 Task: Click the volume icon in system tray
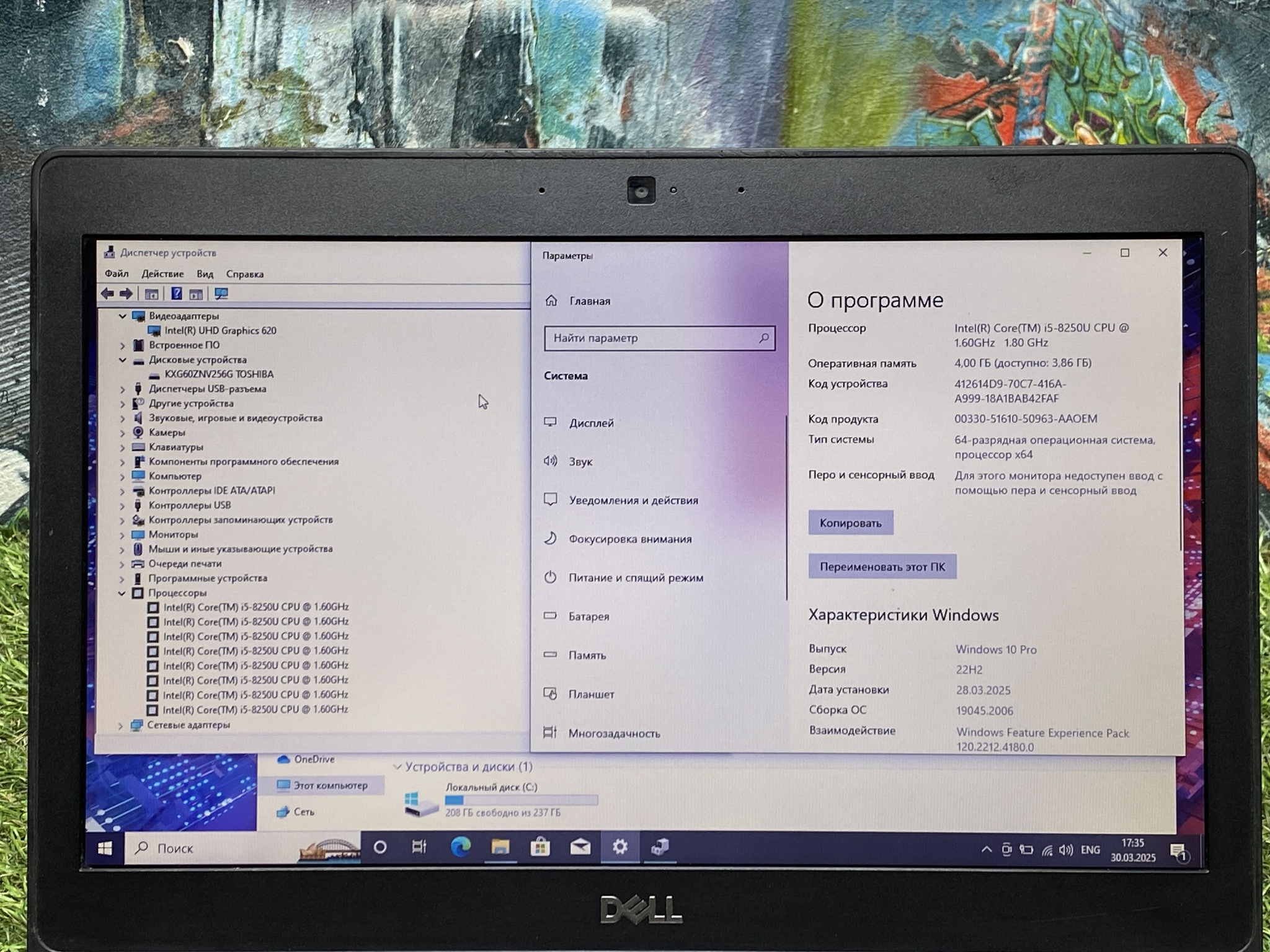[x=1066, y=850]
